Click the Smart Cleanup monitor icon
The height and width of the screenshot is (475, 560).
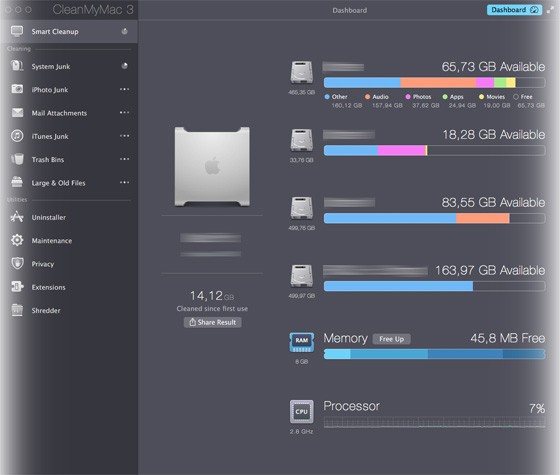(17, 31)
